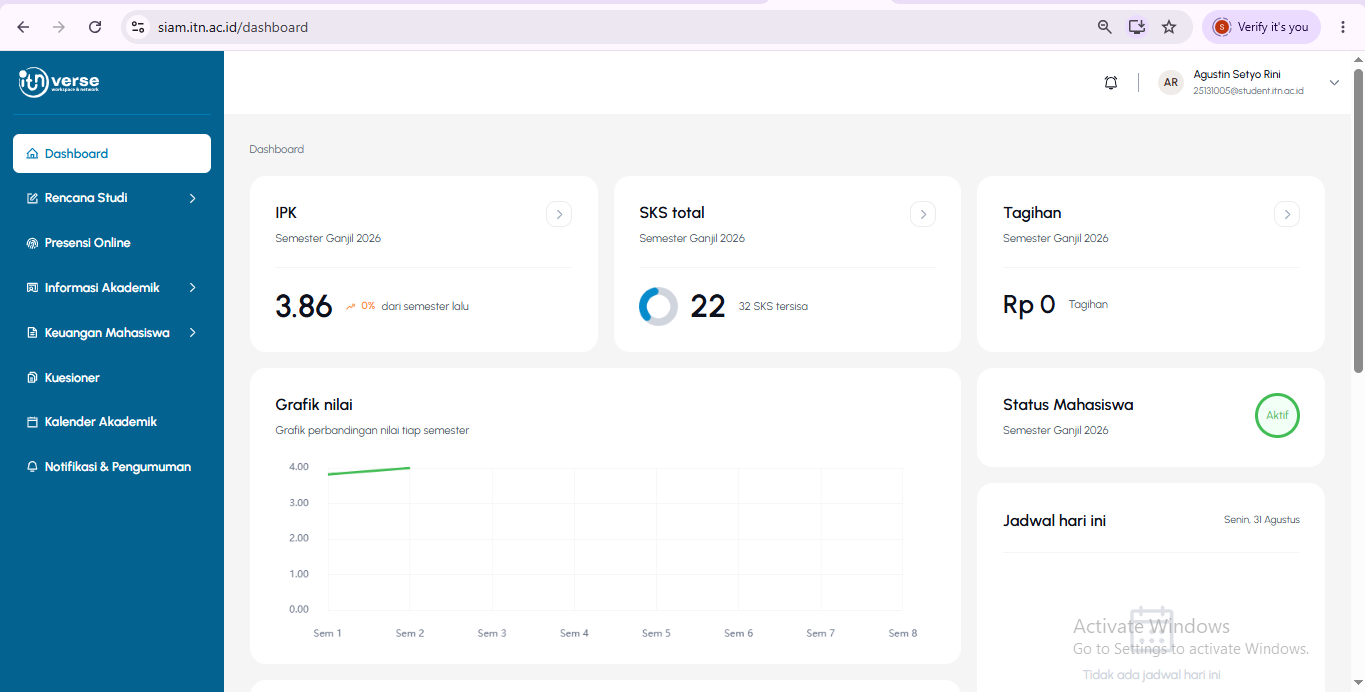Click the ITN verse logo
The width and height of the screenshot is (1365, 692).
click(x=59, y=82)
